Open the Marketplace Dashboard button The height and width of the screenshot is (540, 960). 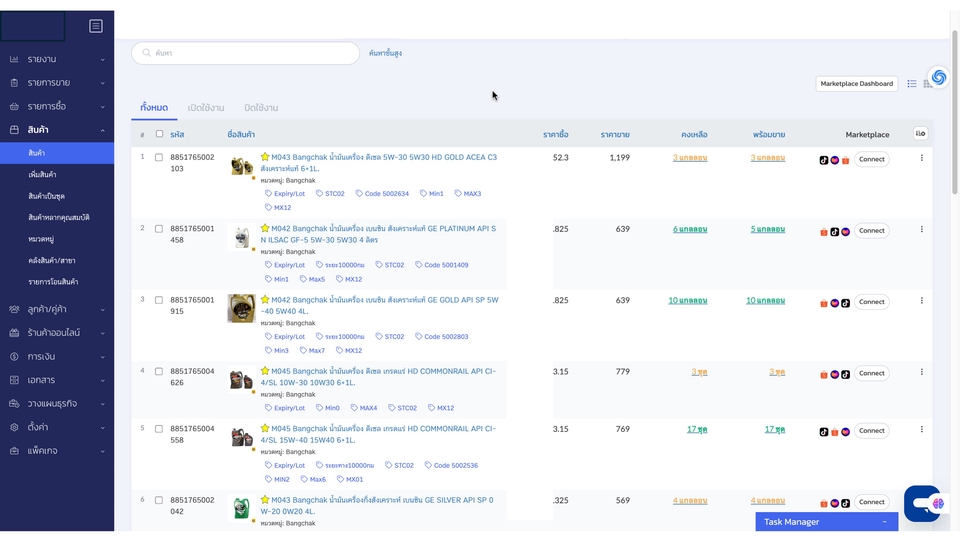pos(857,84)
